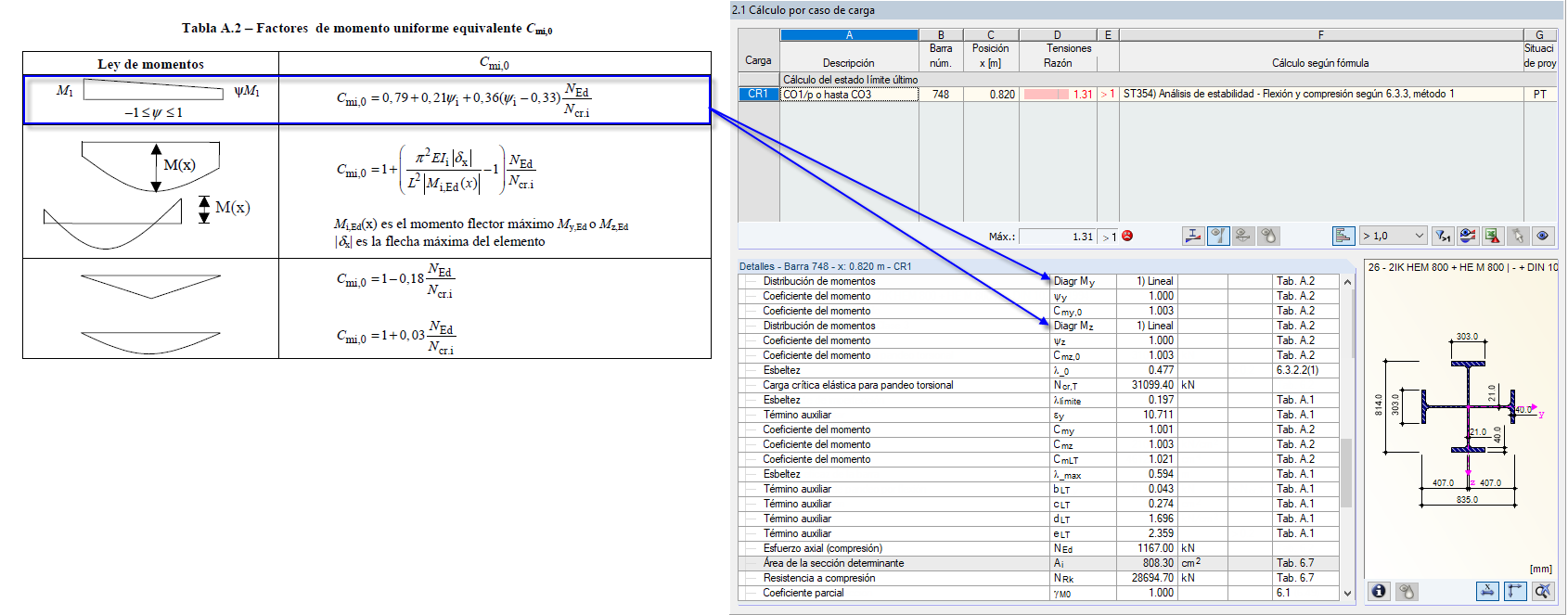This screenshot has height=615, width=1568.
Task: Select 'Carga crítica elástica para pandeo torsional' row
Action: pyautogui.click(x=1039, y=385)
